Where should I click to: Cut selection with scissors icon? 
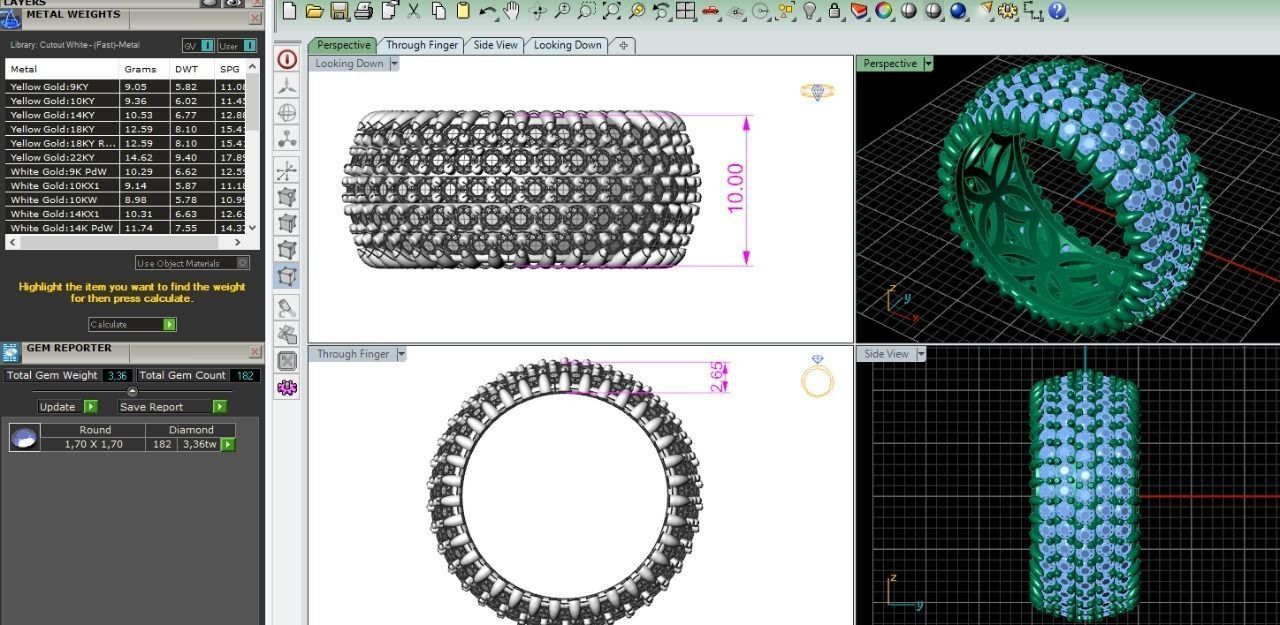pos(413,11)
